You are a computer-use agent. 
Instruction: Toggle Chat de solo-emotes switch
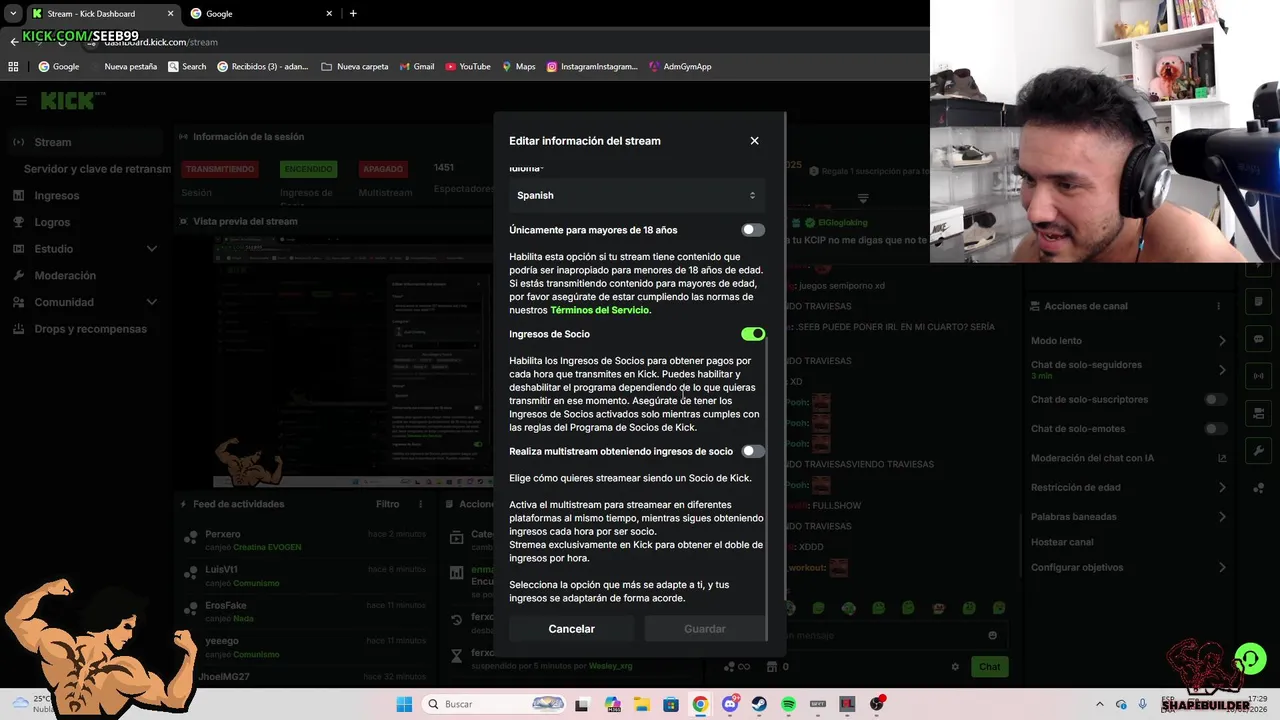point(1215,429)
